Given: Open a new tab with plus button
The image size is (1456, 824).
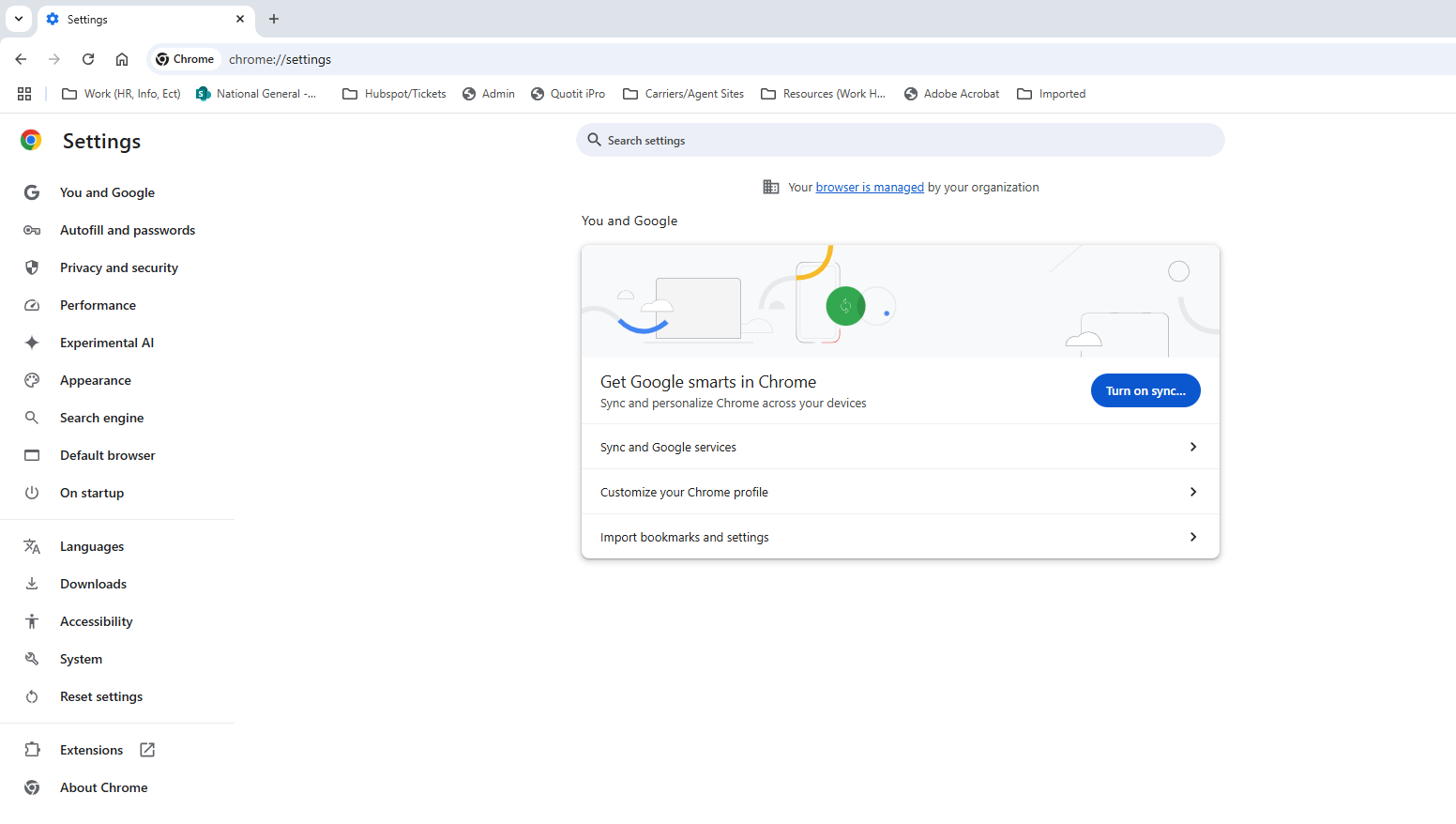Looking at the screenshot, I should click(274, 19).
